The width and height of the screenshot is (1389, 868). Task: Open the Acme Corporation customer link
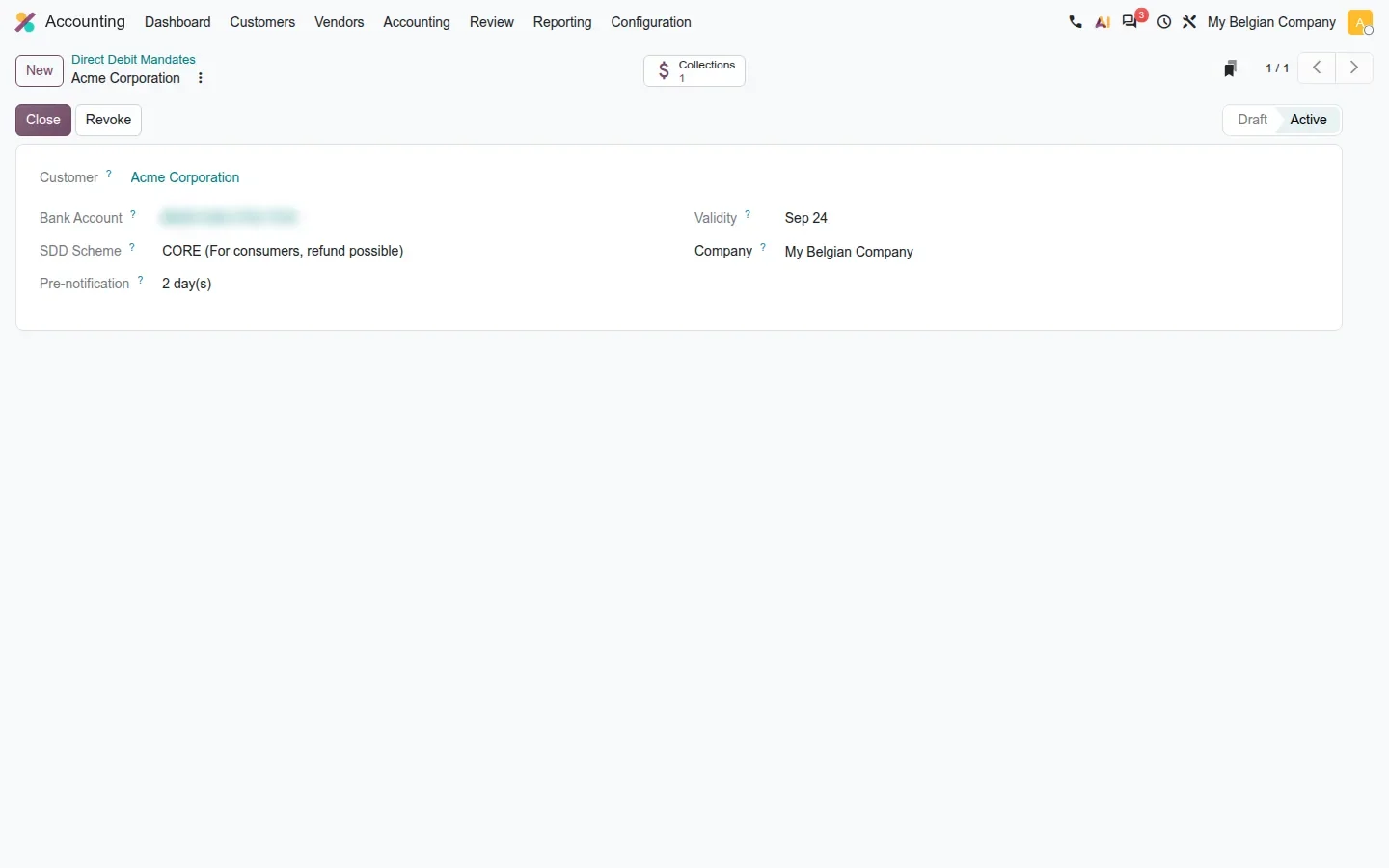click(185, 177)
